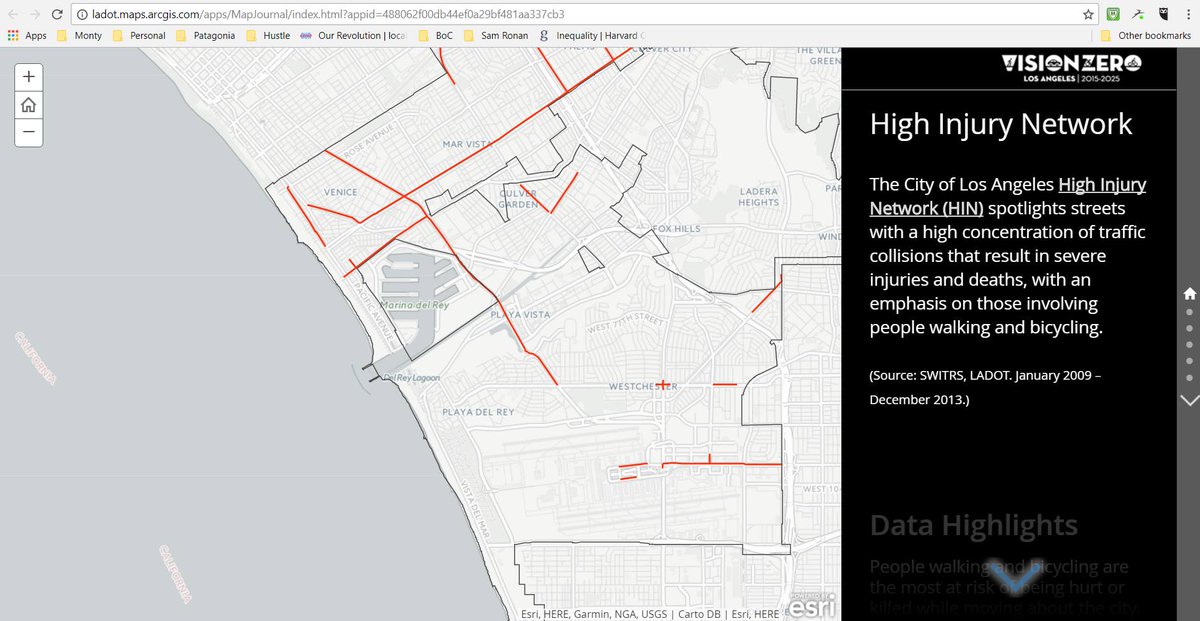
Task: Click the address bar URL field
Action: point(580,15)
